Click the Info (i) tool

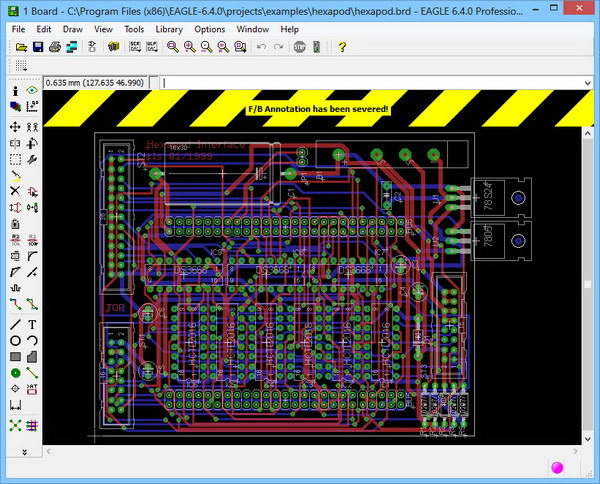(15, 91)
